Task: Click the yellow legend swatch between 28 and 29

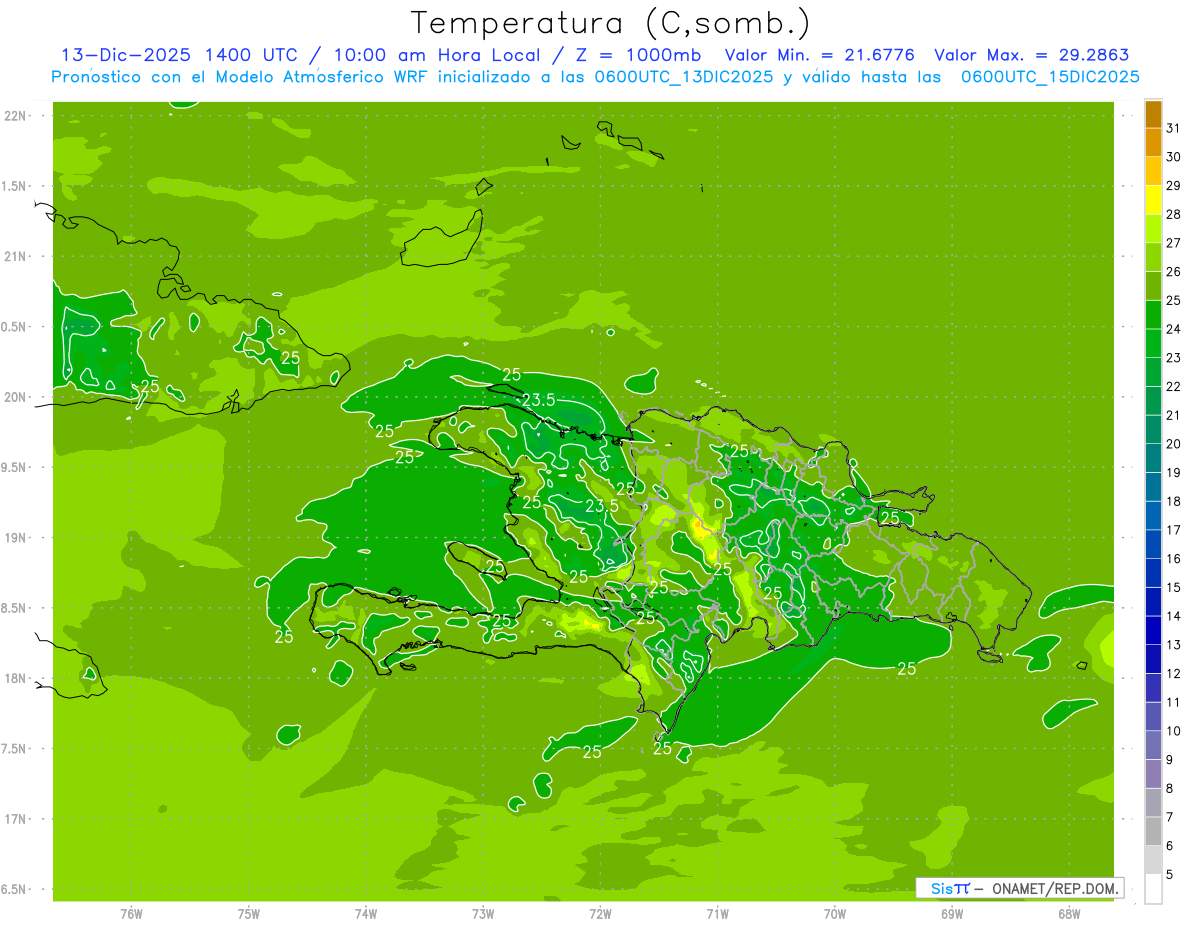Action: [x=1153, y=200]
